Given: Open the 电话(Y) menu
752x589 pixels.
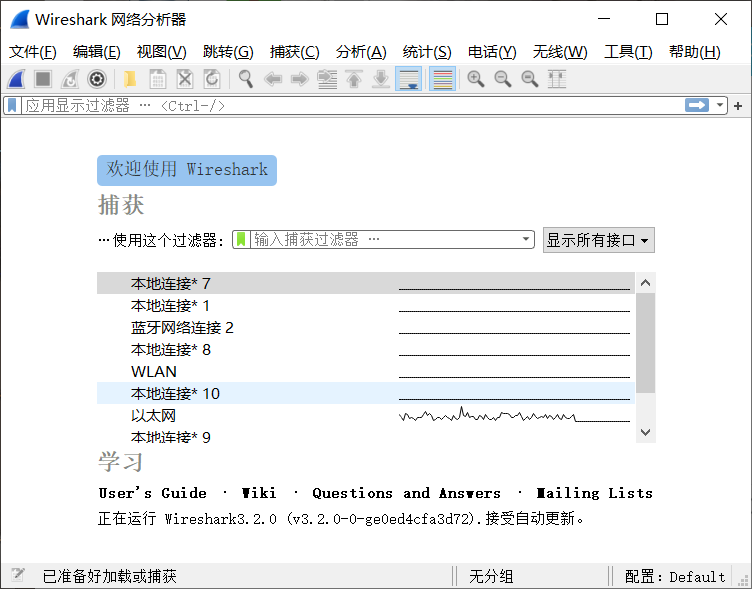Looking at the screenshot, I should point(492,52).
